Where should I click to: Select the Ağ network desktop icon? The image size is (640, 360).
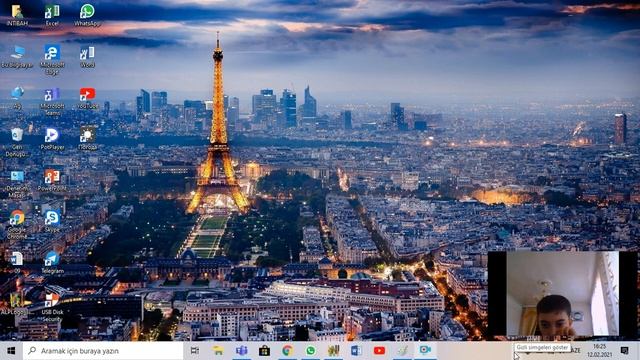(17, 98)
